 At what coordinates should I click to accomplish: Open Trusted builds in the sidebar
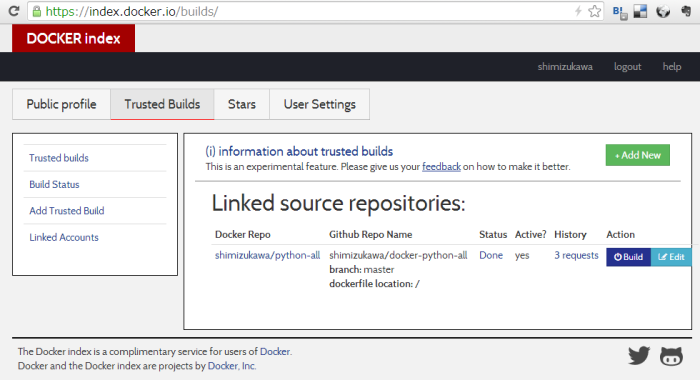point(59,158)
